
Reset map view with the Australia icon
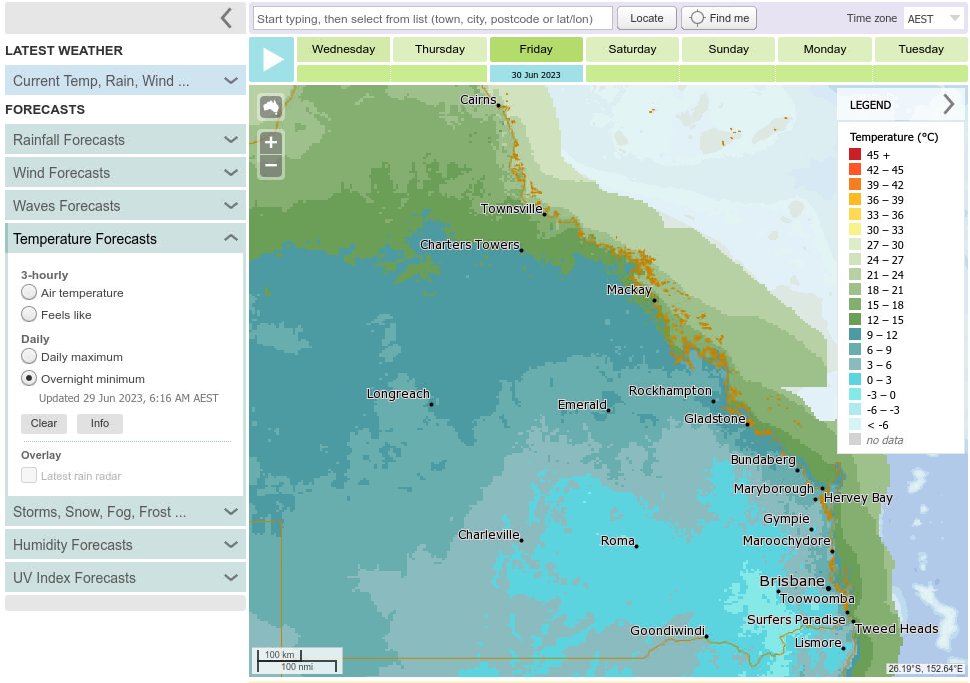point(270,106)
